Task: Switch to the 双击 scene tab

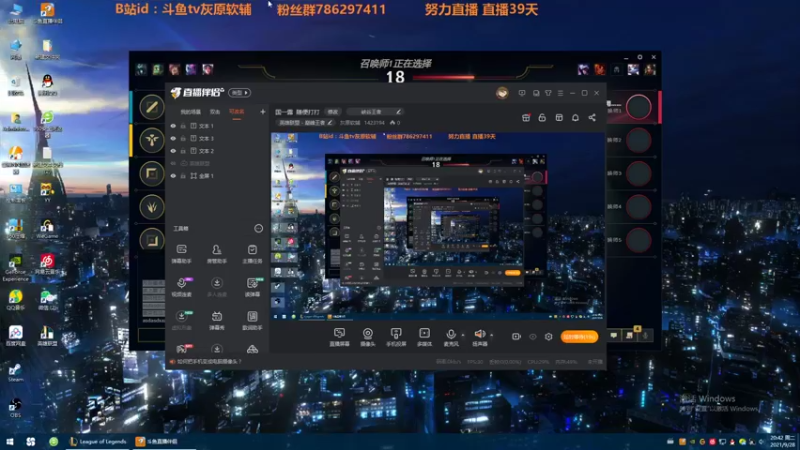Action: point(215,112)
